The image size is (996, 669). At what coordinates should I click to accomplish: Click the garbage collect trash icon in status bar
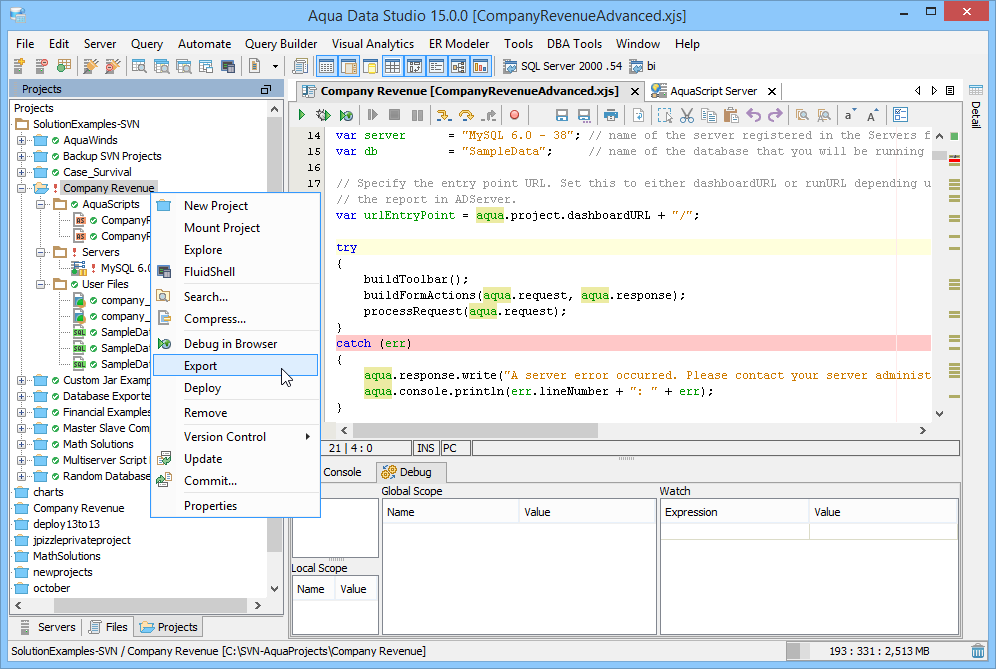(978, 651)
